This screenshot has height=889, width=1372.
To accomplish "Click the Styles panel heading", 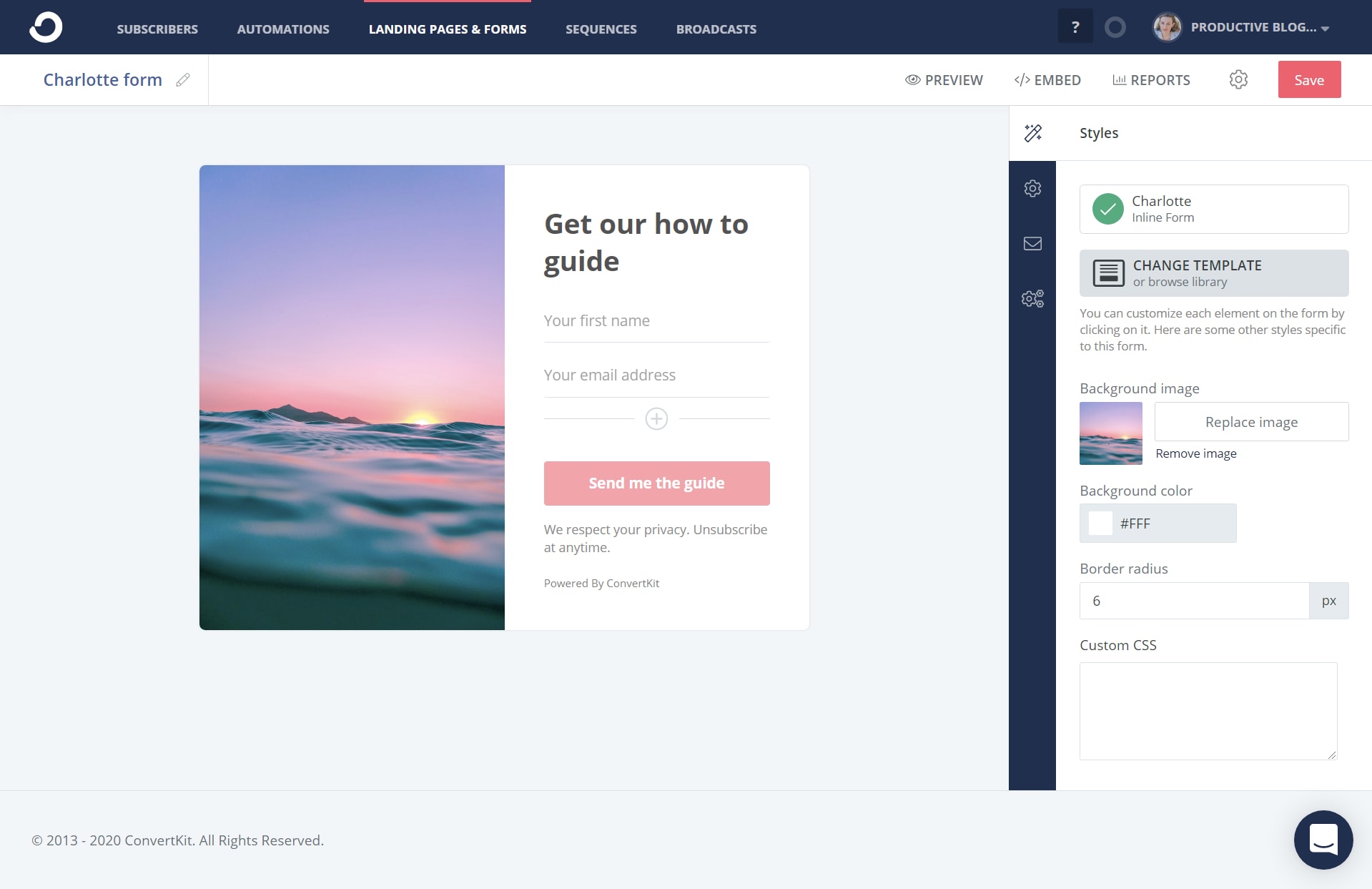I will [x=1099, y=133].
